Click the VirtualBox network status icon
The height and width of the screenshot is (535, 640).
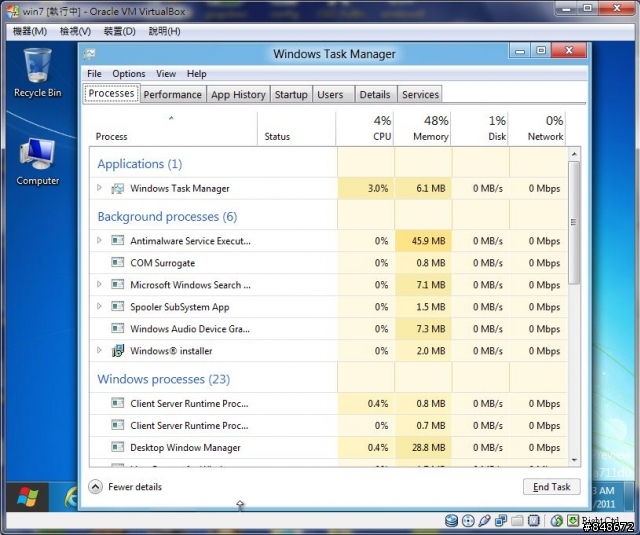501,520
